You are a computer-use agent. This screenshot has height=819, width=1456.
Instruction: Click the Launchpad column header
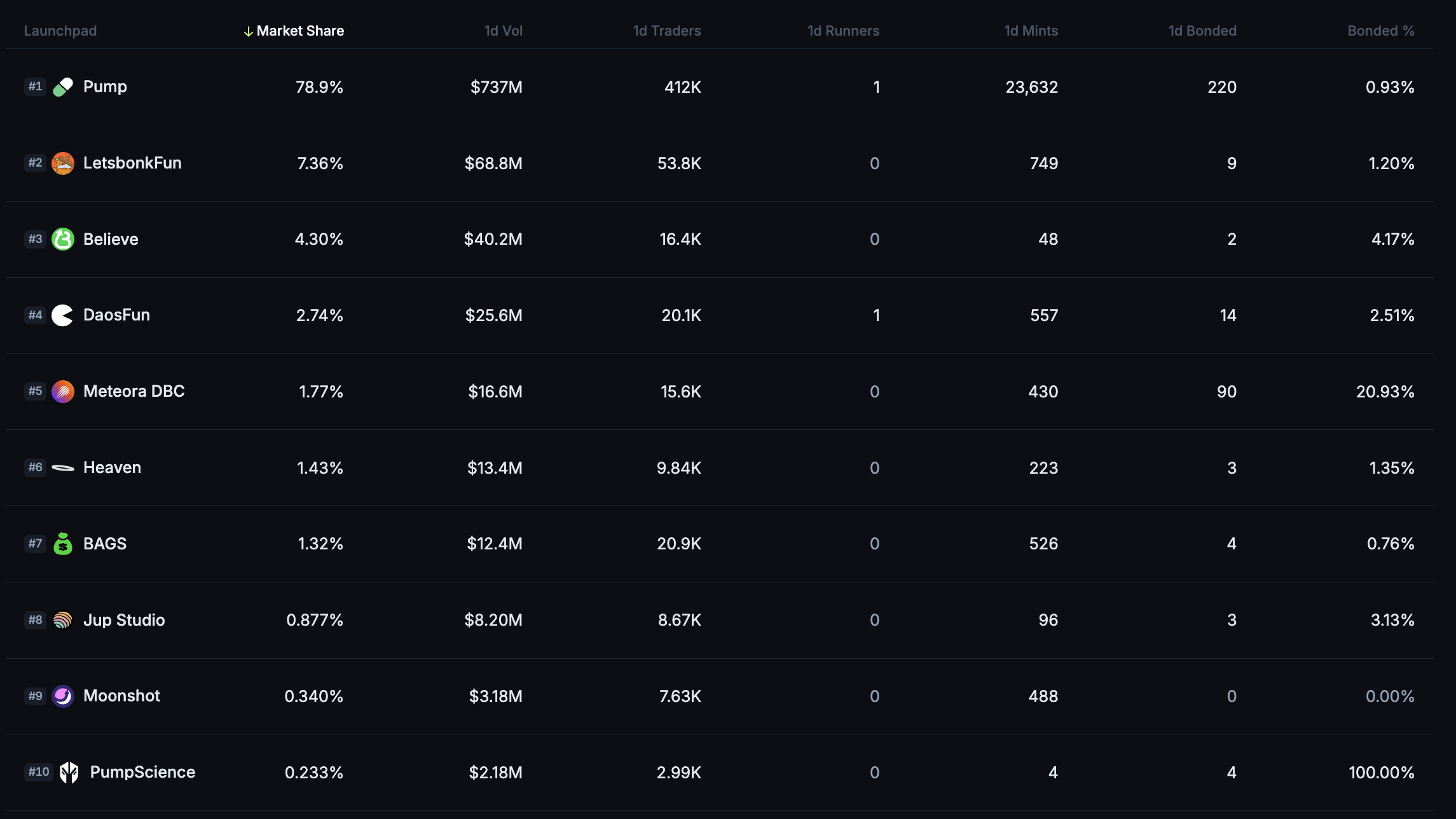click(x=60, y=31)
